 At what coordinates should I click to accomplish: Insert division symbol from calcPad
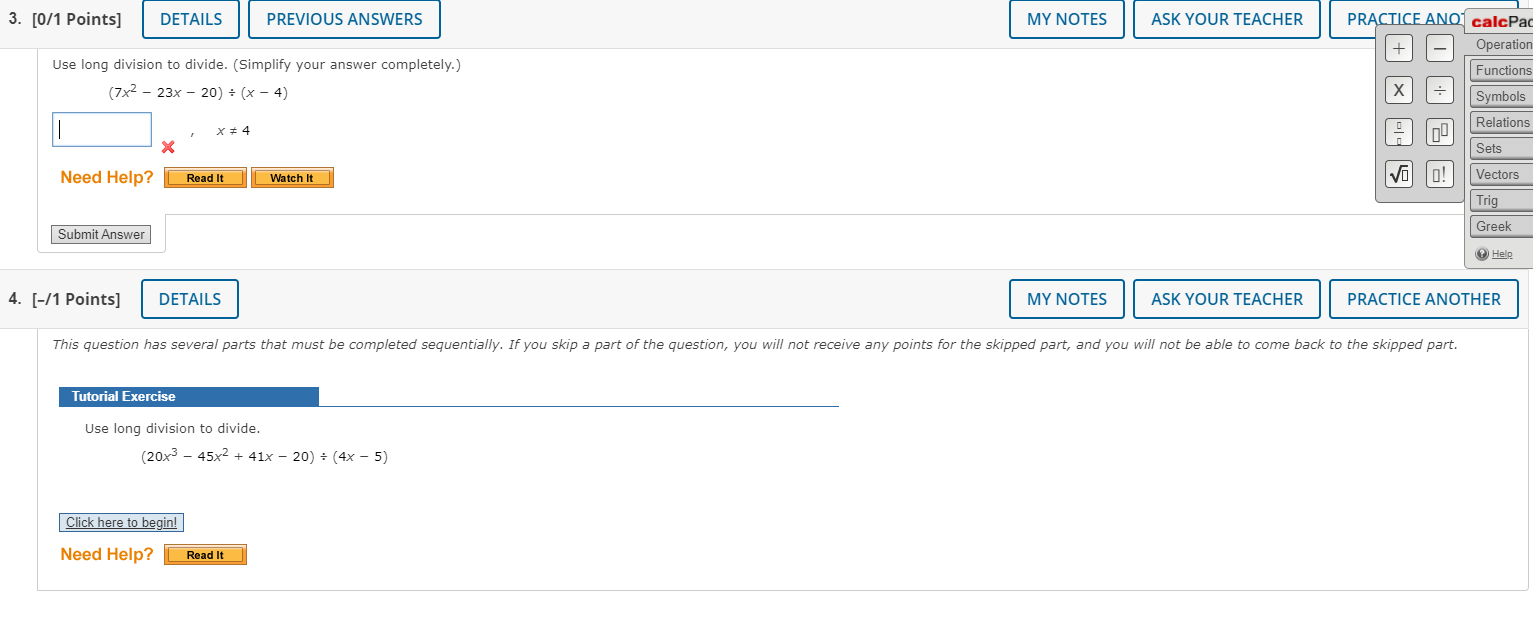(x=1439, y=90)
